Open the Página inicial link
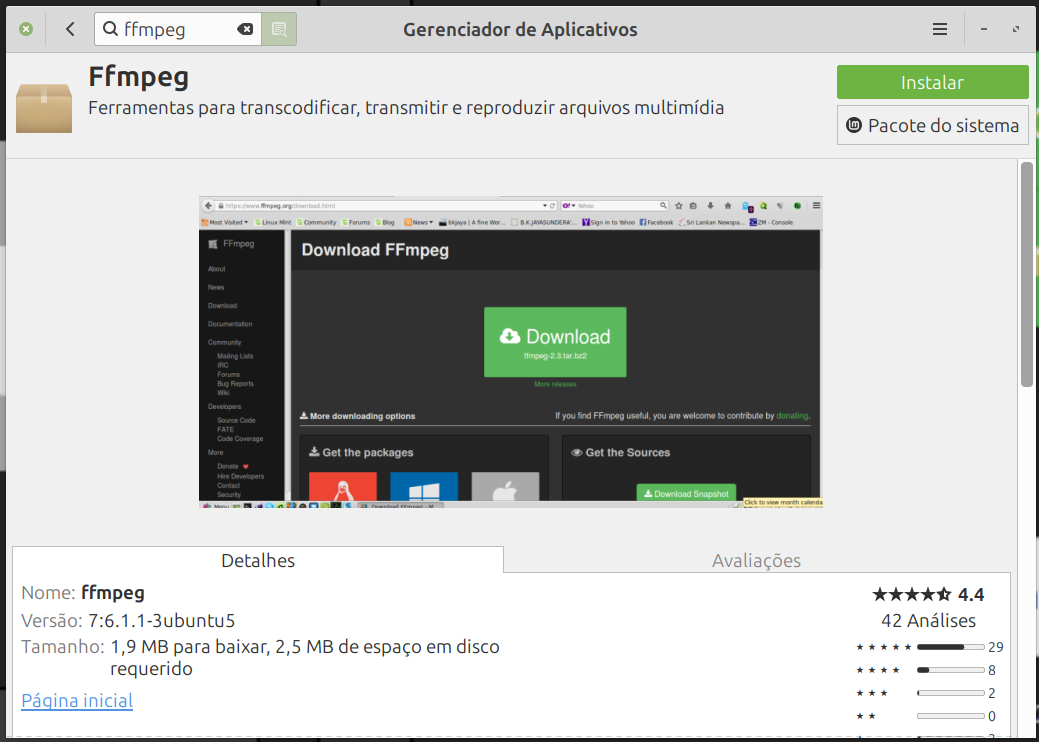Screen dimensions: 1039x742 77,700
